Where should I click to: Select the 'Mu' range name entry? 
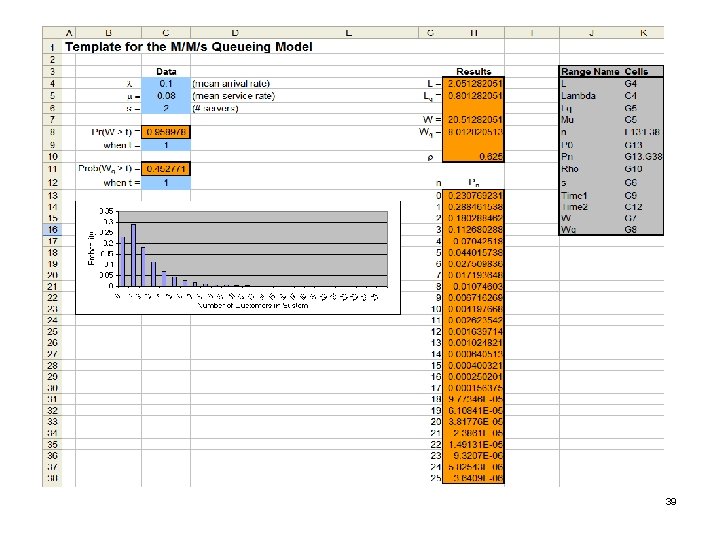point(568,120)
